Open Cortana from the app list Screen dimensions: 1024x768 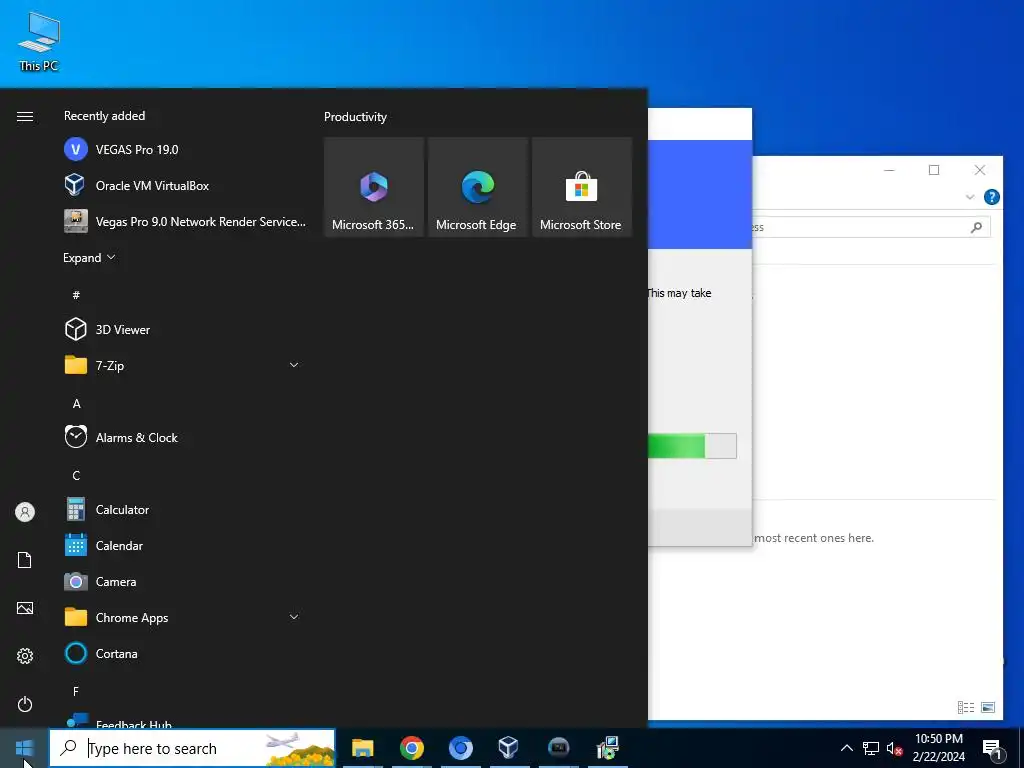[x=184, y=653]
